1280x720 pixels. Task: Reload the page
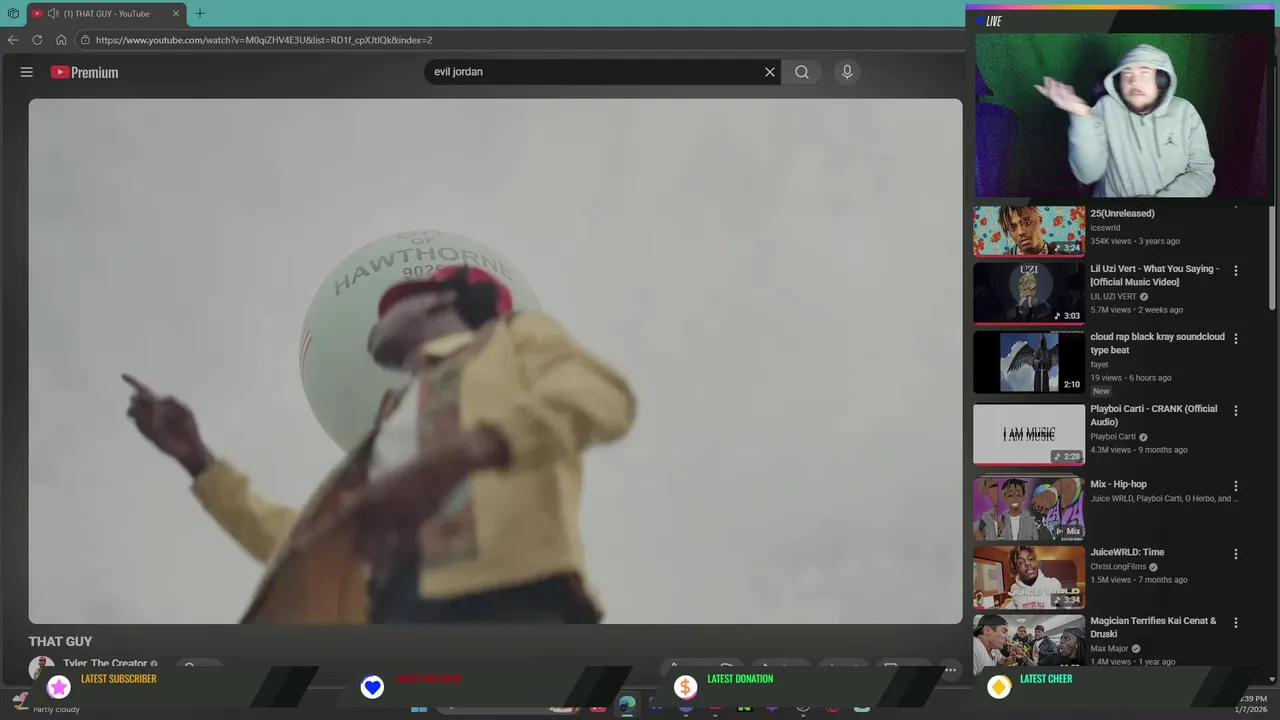pyautogui.click(x=37, y=40)
